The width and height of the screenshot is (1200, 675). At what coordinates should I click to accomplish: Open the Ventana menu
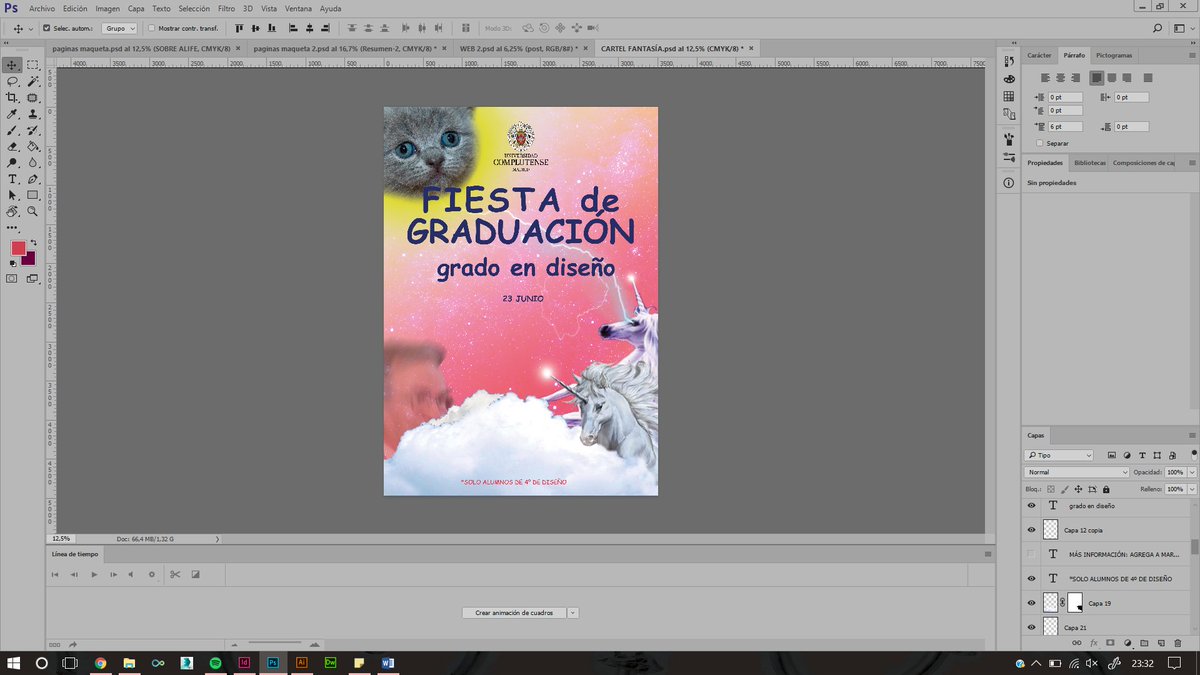pyautogui.click(x=298, y=8)
